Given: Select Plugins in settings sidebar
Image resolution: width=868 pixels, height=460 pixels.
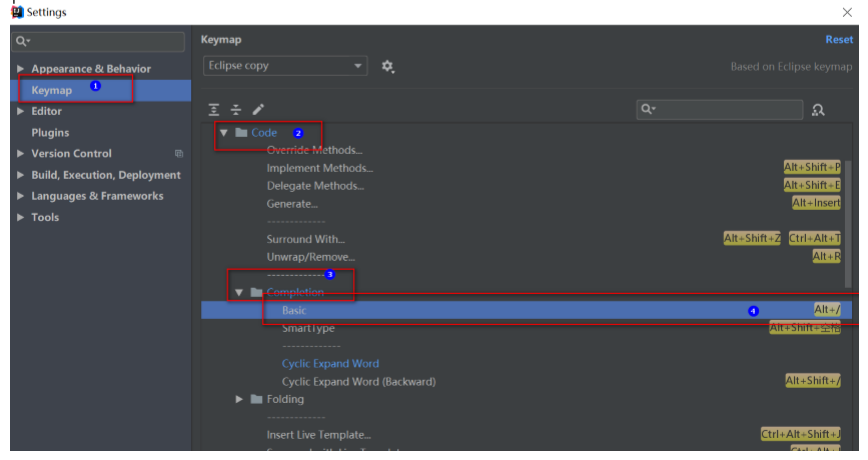Looking at the screenshot, I should coord(50,133).
